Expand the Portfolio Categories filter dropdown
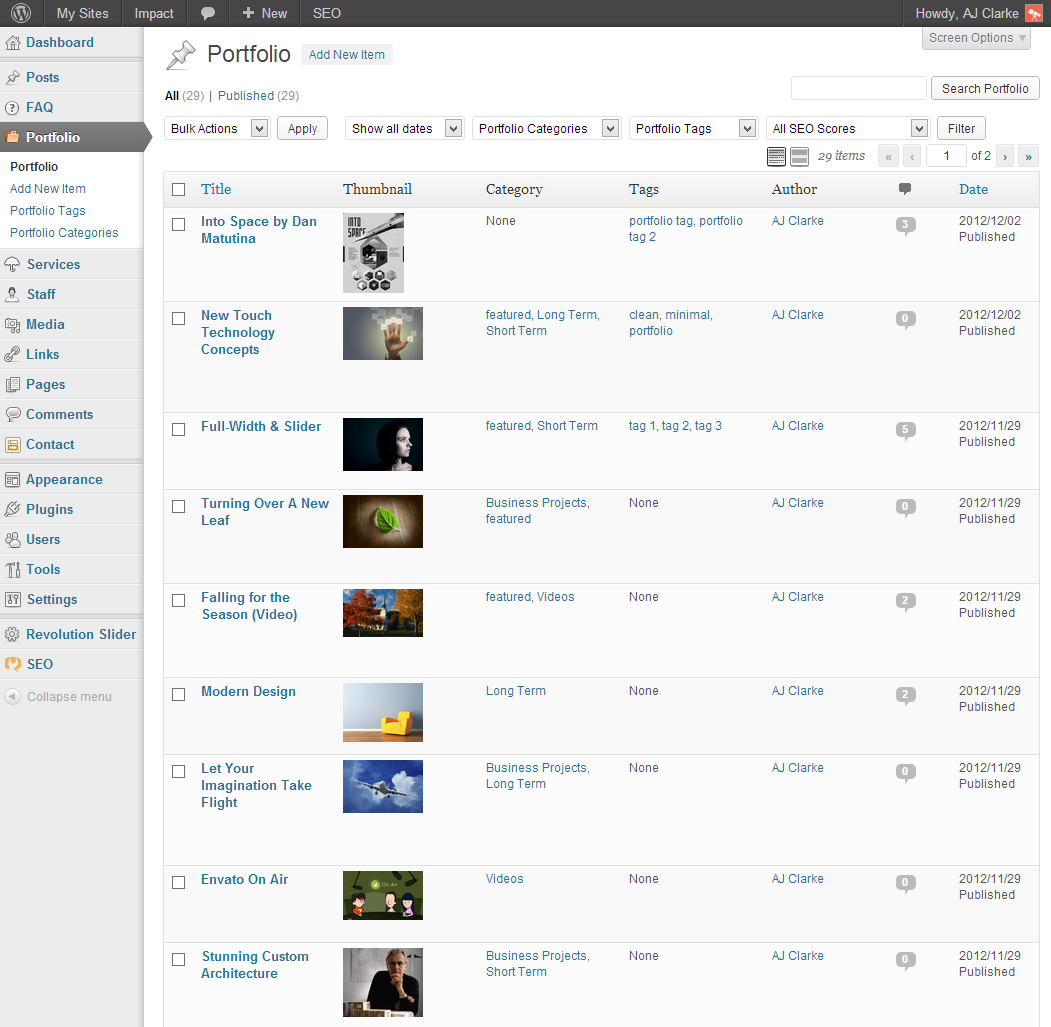 click(x=546, y=128)
